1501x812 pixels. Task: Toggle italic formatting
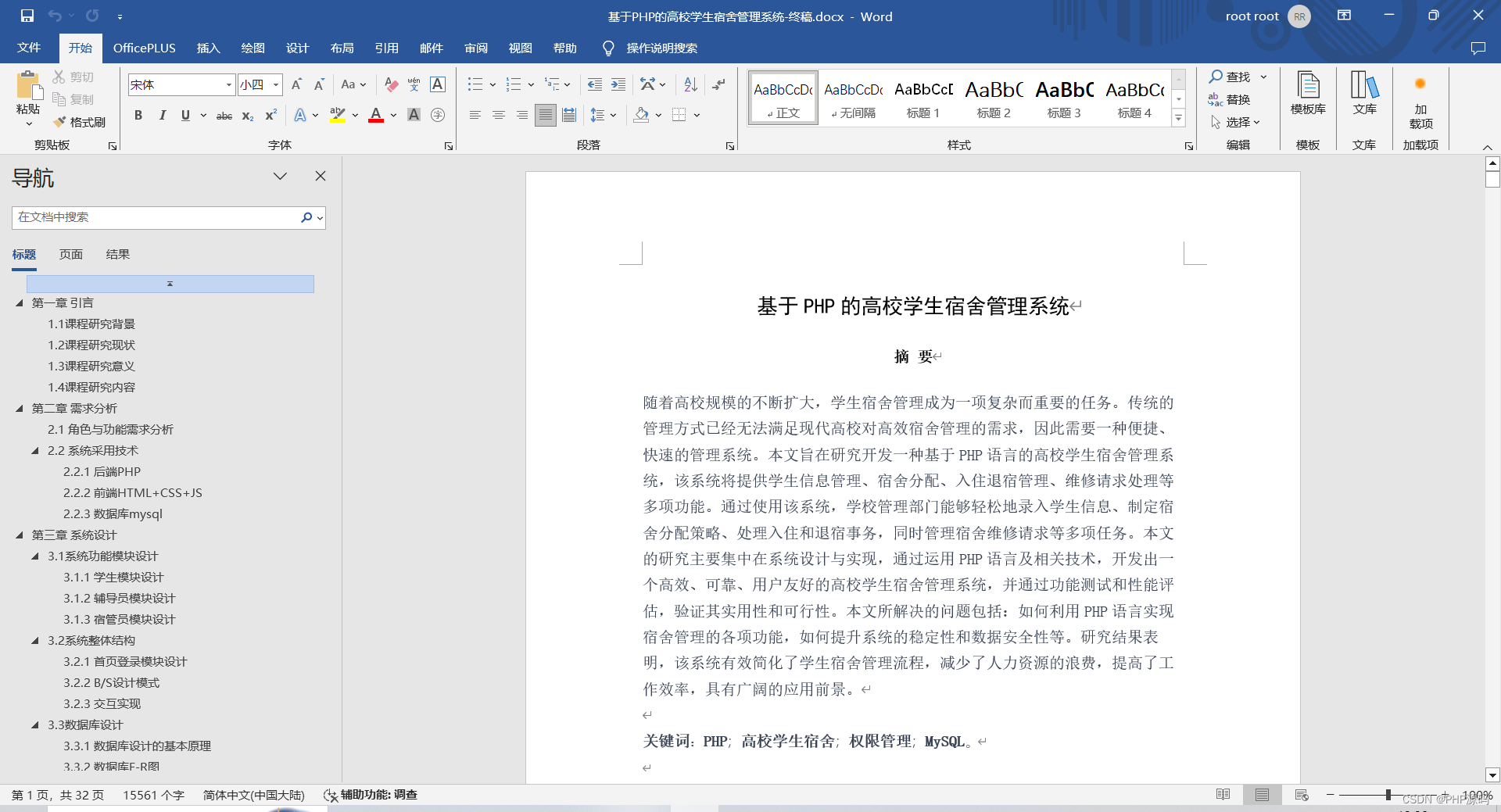(162, 116)
